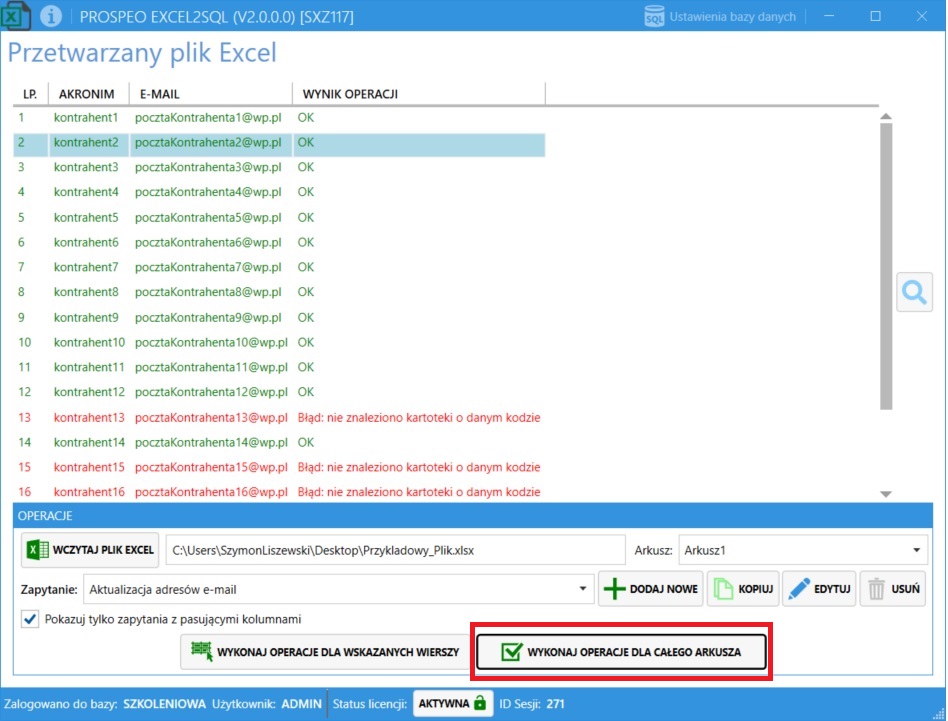Screen dimensions: 948x721
Task: Select row kontrahent2
Action: pos(279,143)
